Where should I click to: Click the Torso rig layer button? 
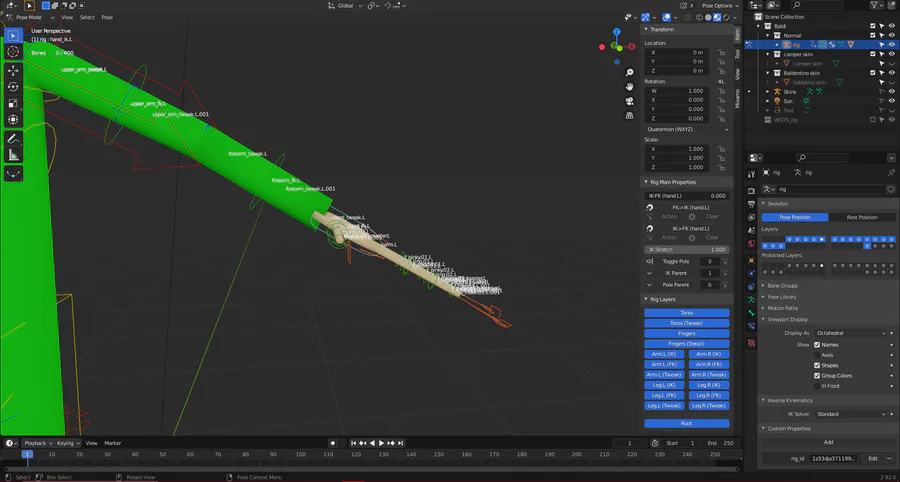click(x=686, y=313)
